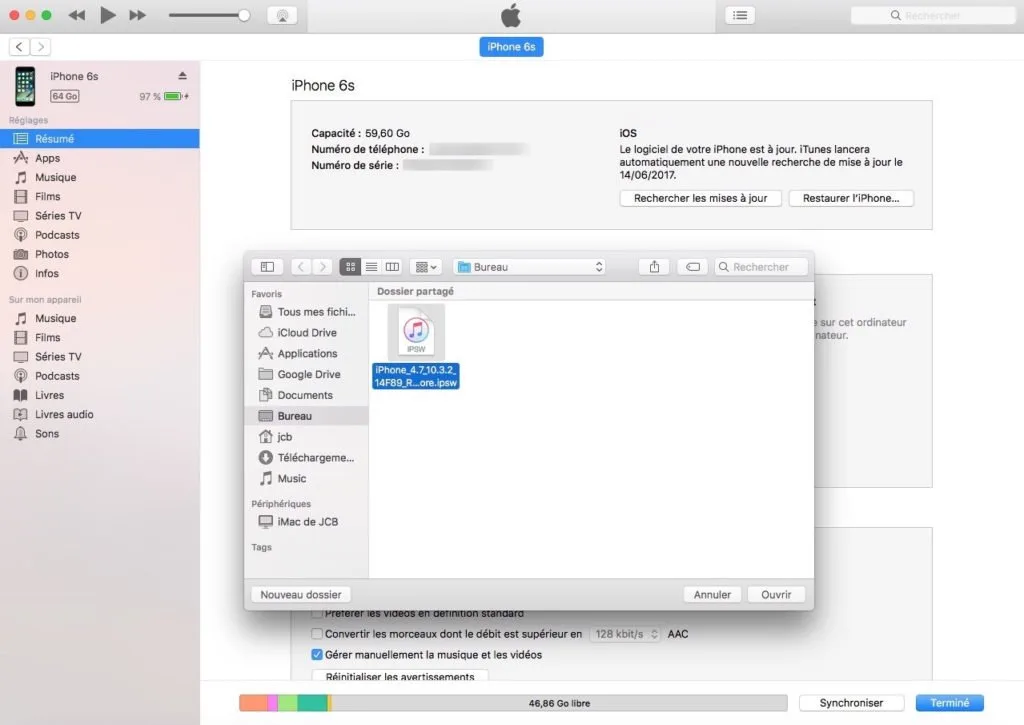Select Séries TV under Sur mon appareil

[x=99, y=357]
